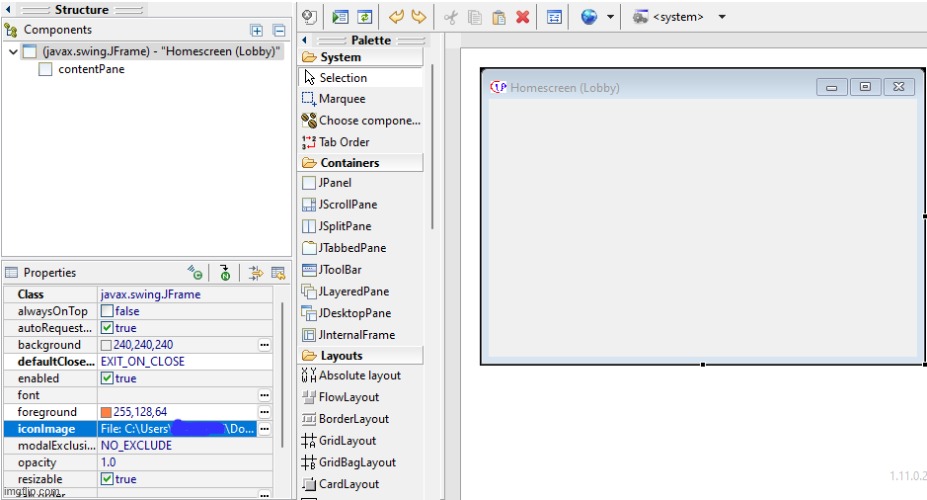Image resolution: width=927 pixels, height=500 pixels.
Task: Collapse the Palette panel with its arrow
Action: point(304,40)
